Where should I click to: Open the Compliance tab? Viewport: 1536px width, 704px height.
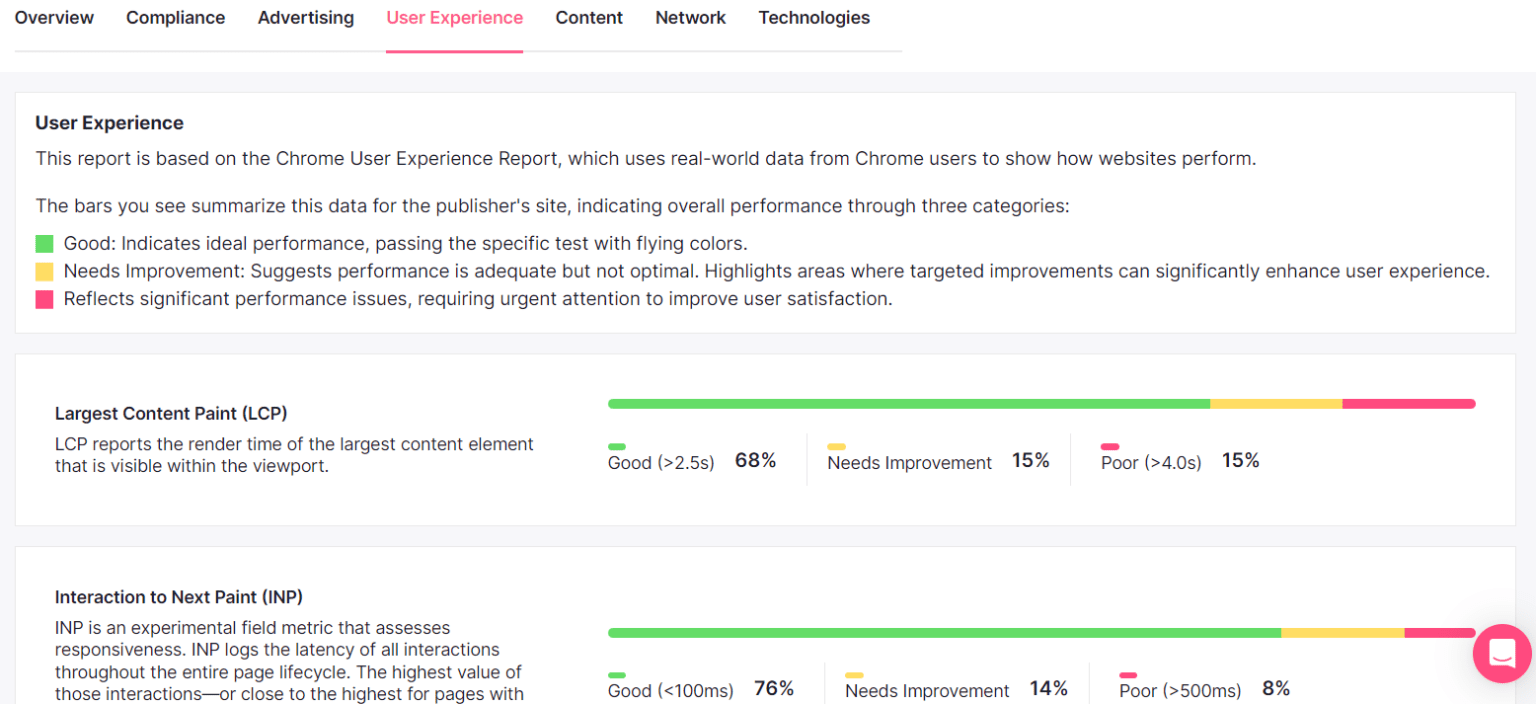tap(175, 18)
